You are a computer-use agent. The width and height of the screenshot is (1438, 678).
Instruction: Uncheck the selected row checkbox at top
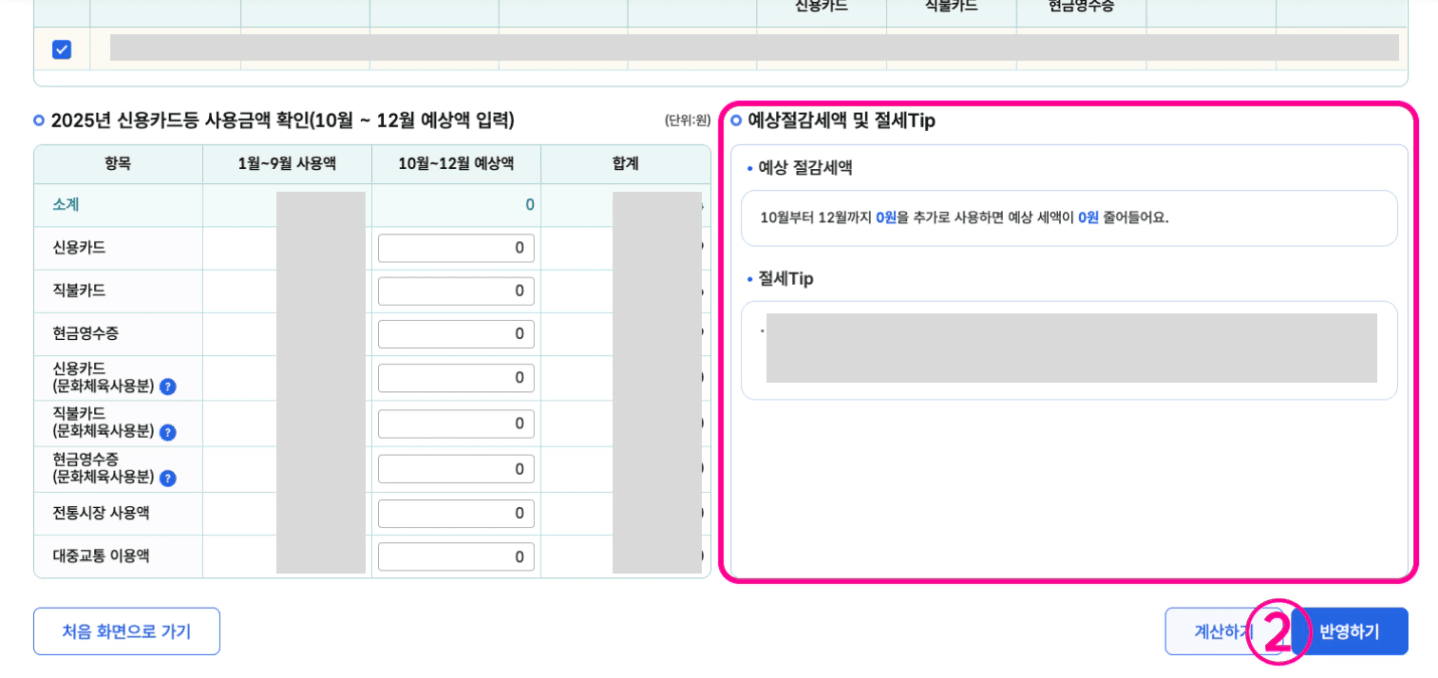[61, 48]
